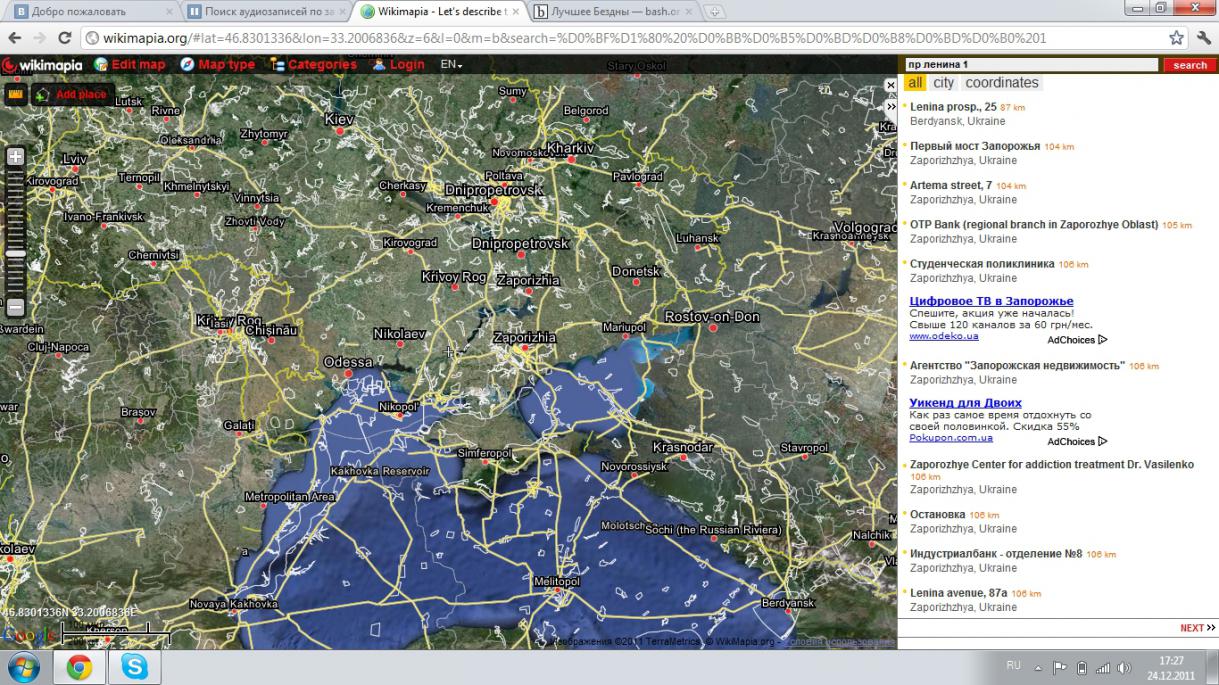Viewport: 1219px width, 685px height.
Task: Zoom in with the plus button
Action: 15,157
